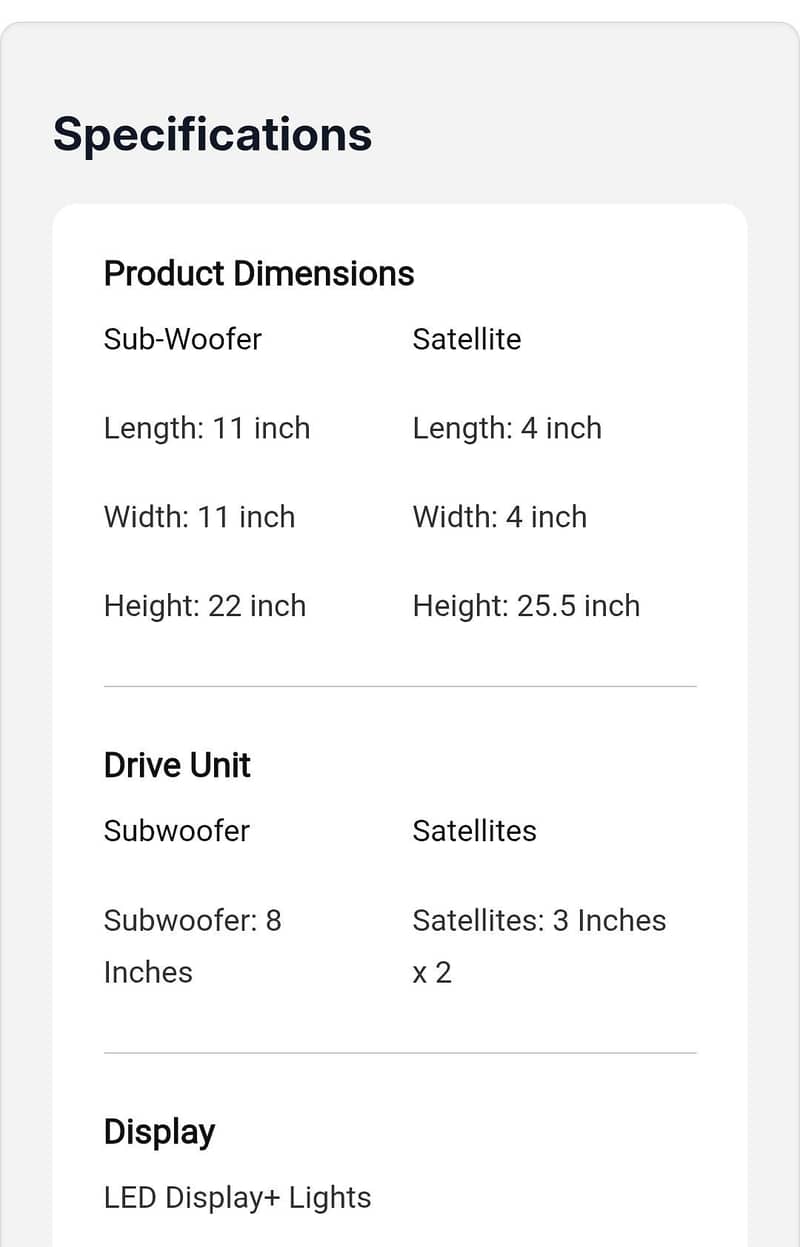The image size is (800, 1247).
Task: Click the Satellites label under Drive Unit
Action: [474, 831]
